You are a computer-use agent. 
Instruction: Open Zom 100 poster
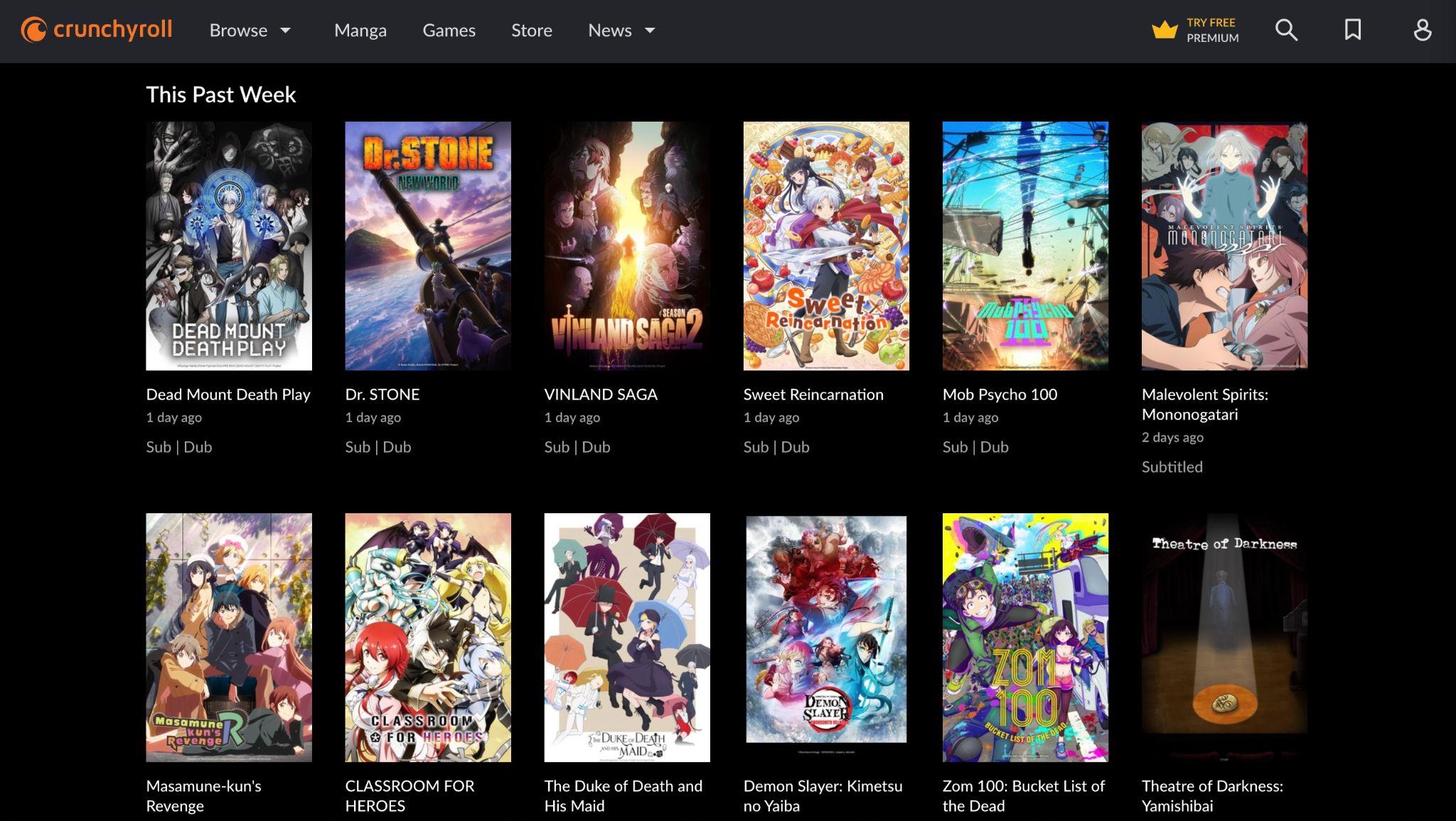[1025, 638]
